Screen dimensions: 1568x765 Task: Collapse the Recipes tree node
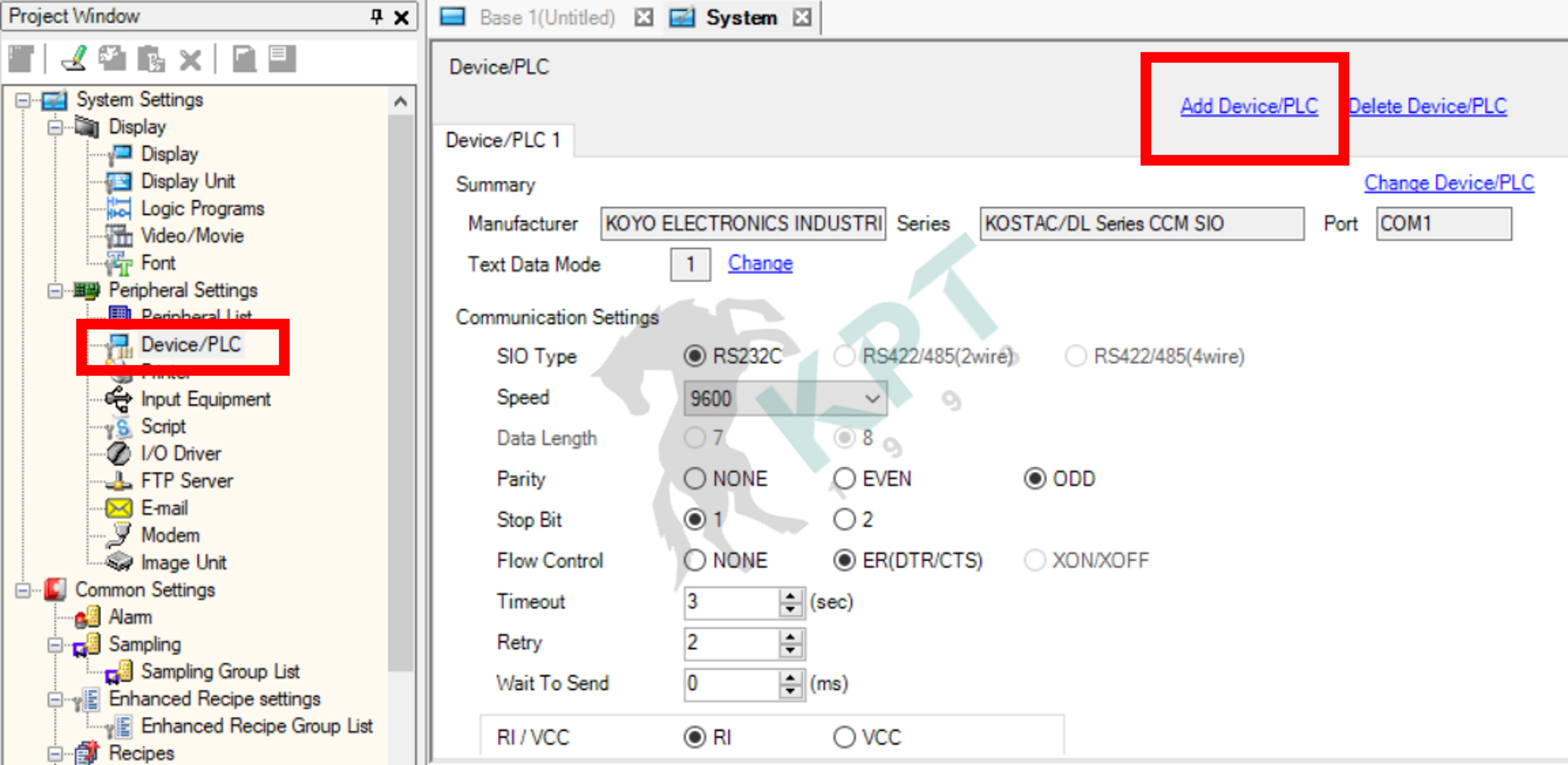coord(55,754)
